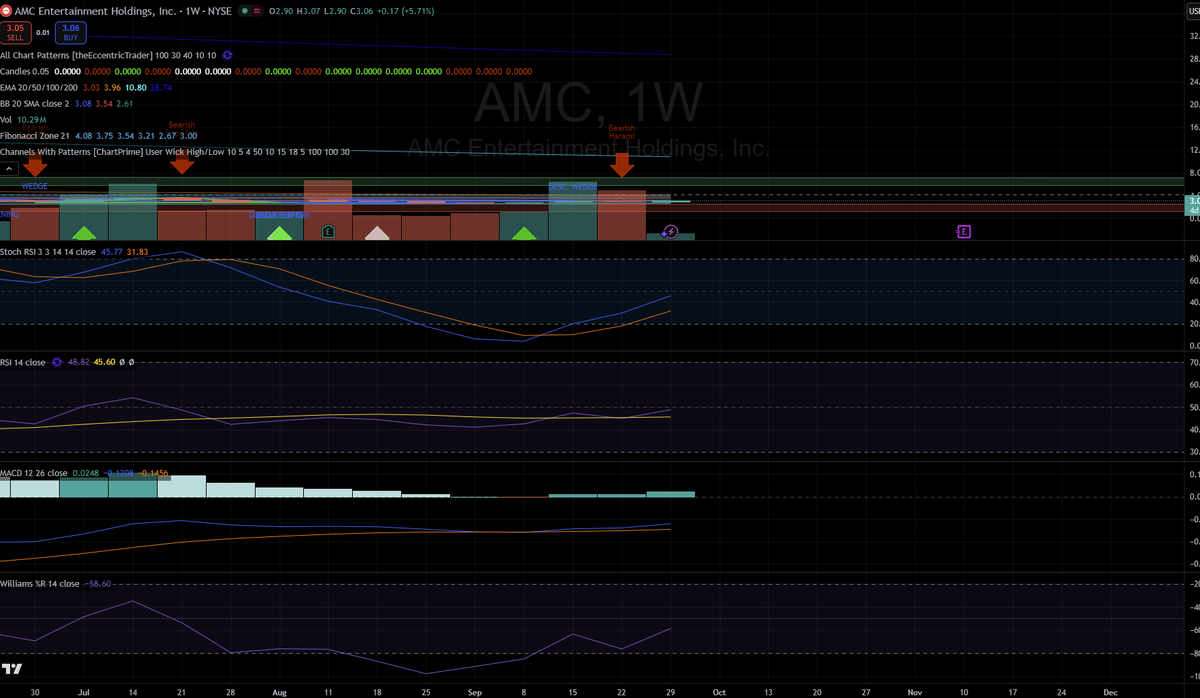Viewport: 1200px width, 698px height.
Task: Click the Aug label on the time axis
Action: pyautogui.click(x=279, y=691)
